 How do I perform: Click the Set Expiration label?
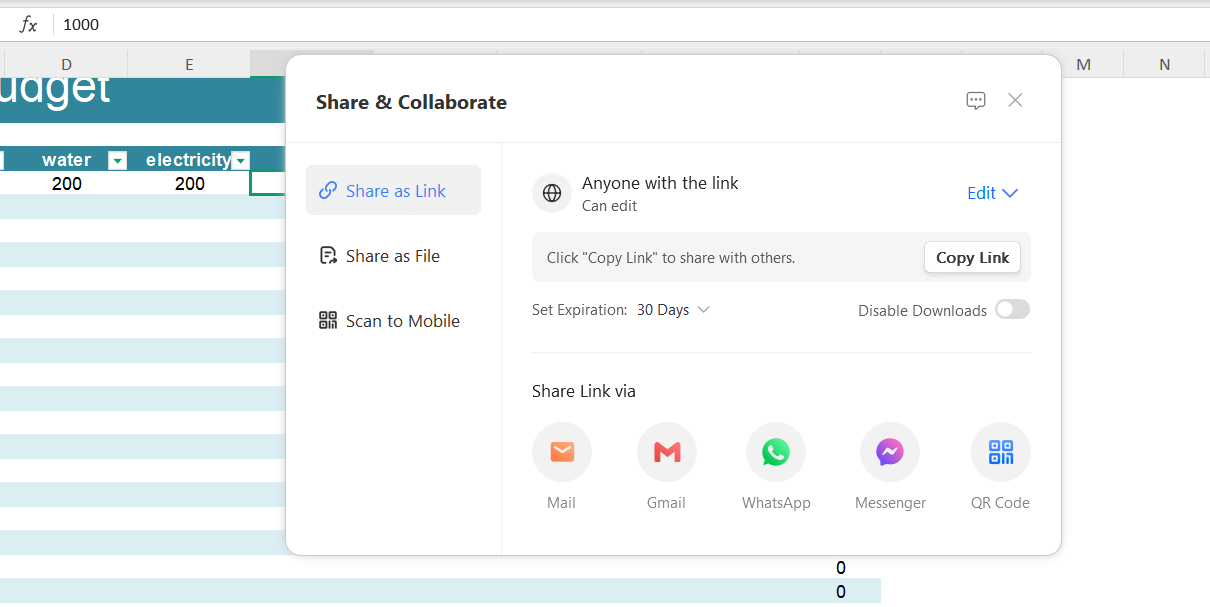click(580, 310)
